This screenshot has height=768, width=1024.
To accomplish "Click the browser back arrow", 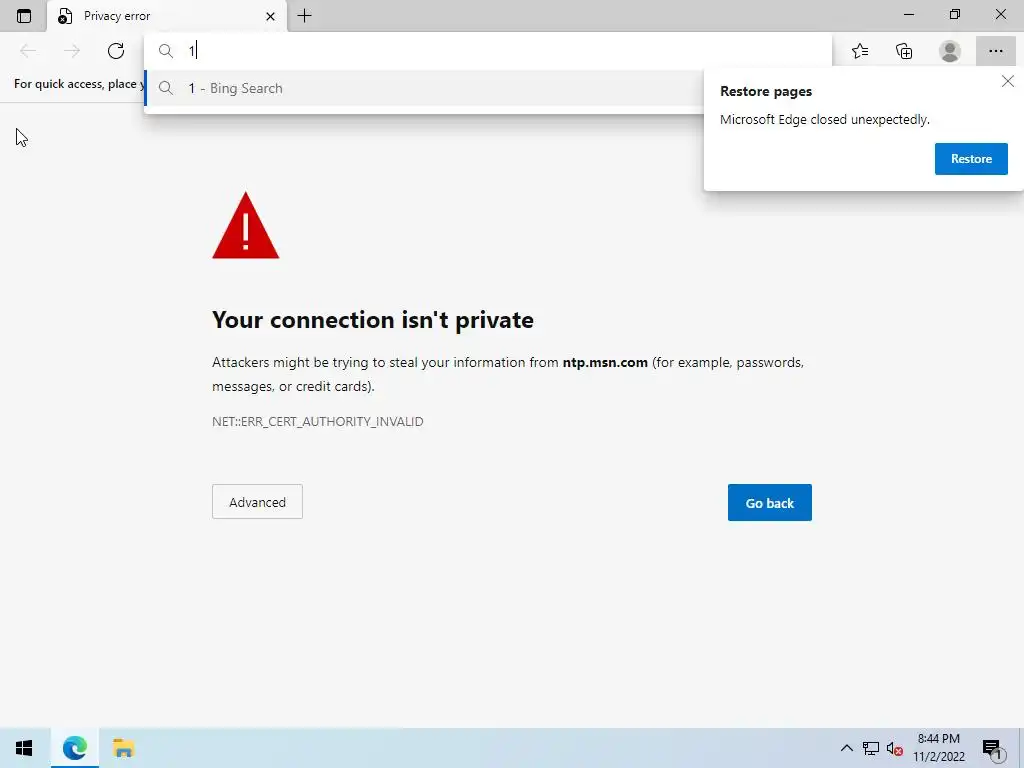I will point(28,50).
